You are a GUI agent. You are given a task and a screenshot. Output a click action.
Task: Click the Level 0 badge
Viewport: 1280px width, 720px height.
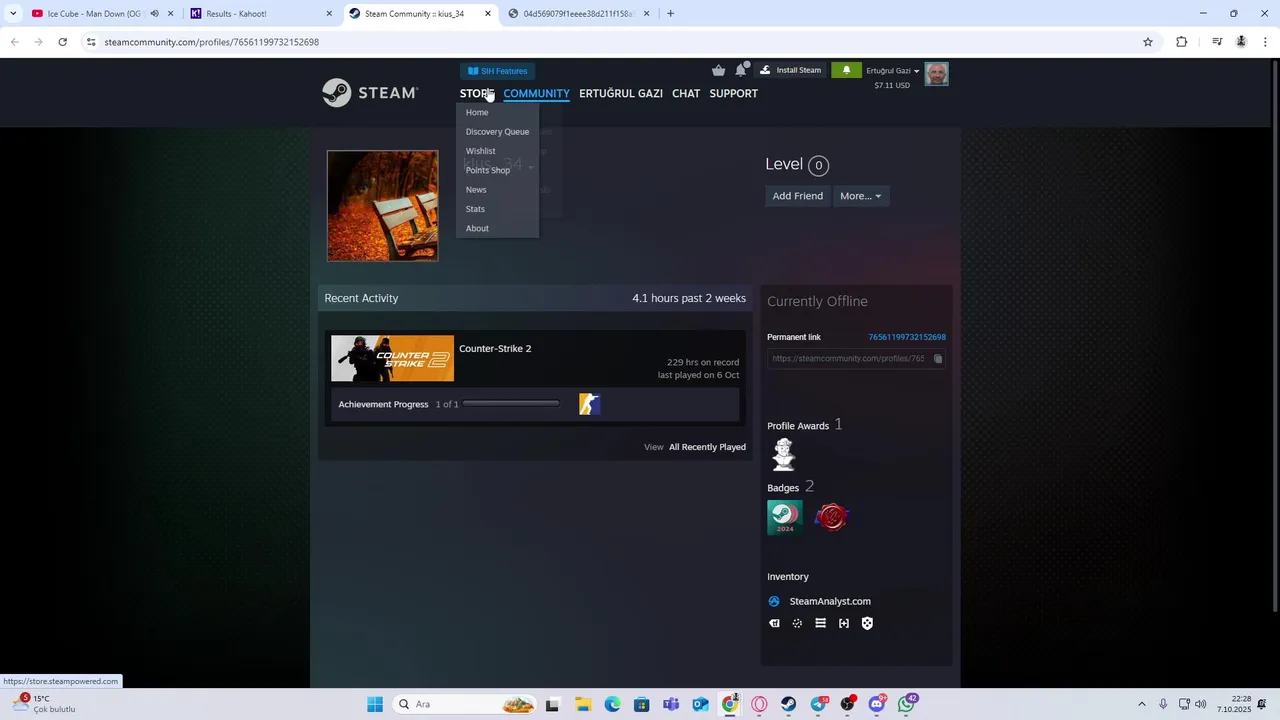818,165
